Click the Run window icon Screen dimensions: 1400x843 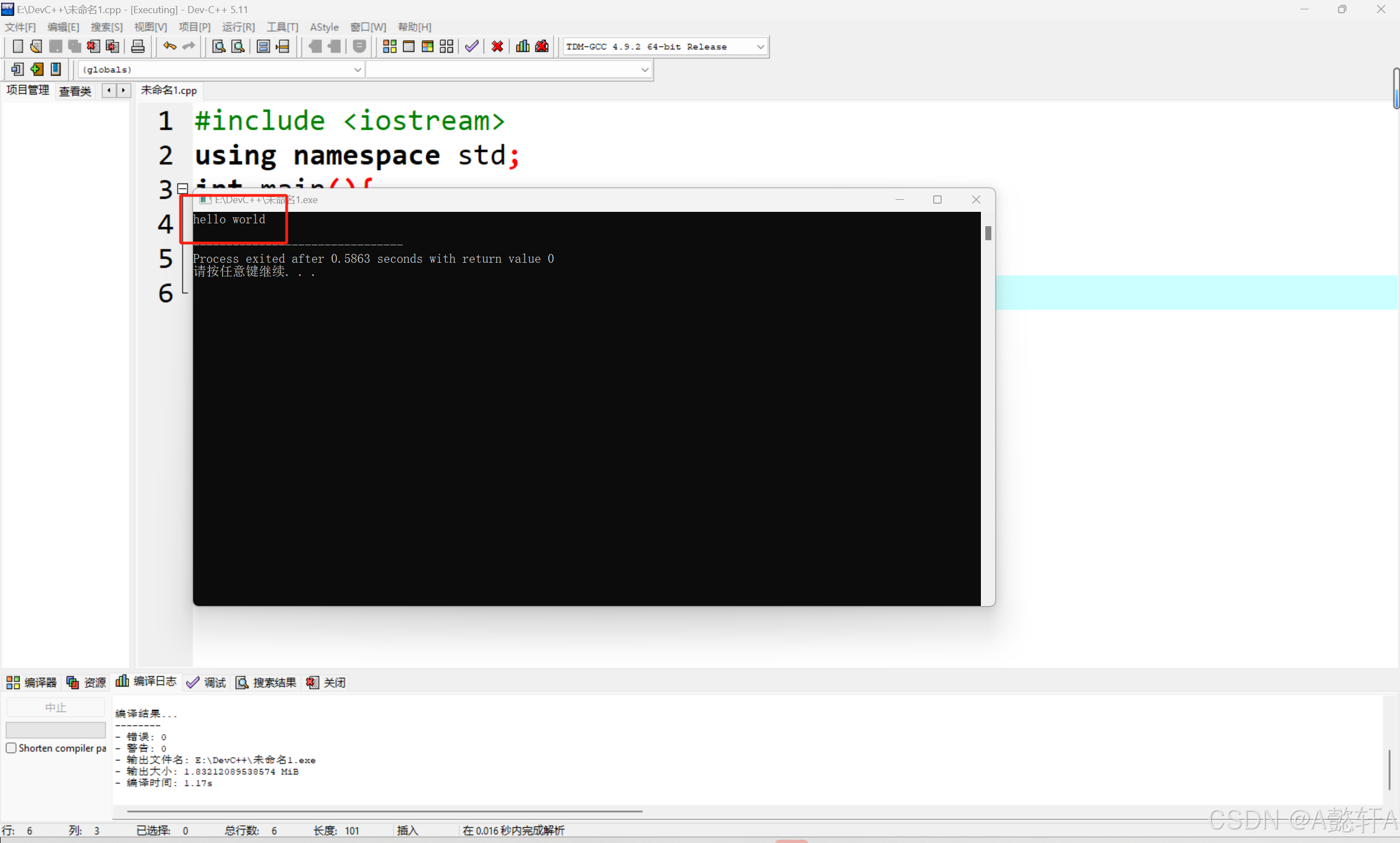(x=409, y=47)
